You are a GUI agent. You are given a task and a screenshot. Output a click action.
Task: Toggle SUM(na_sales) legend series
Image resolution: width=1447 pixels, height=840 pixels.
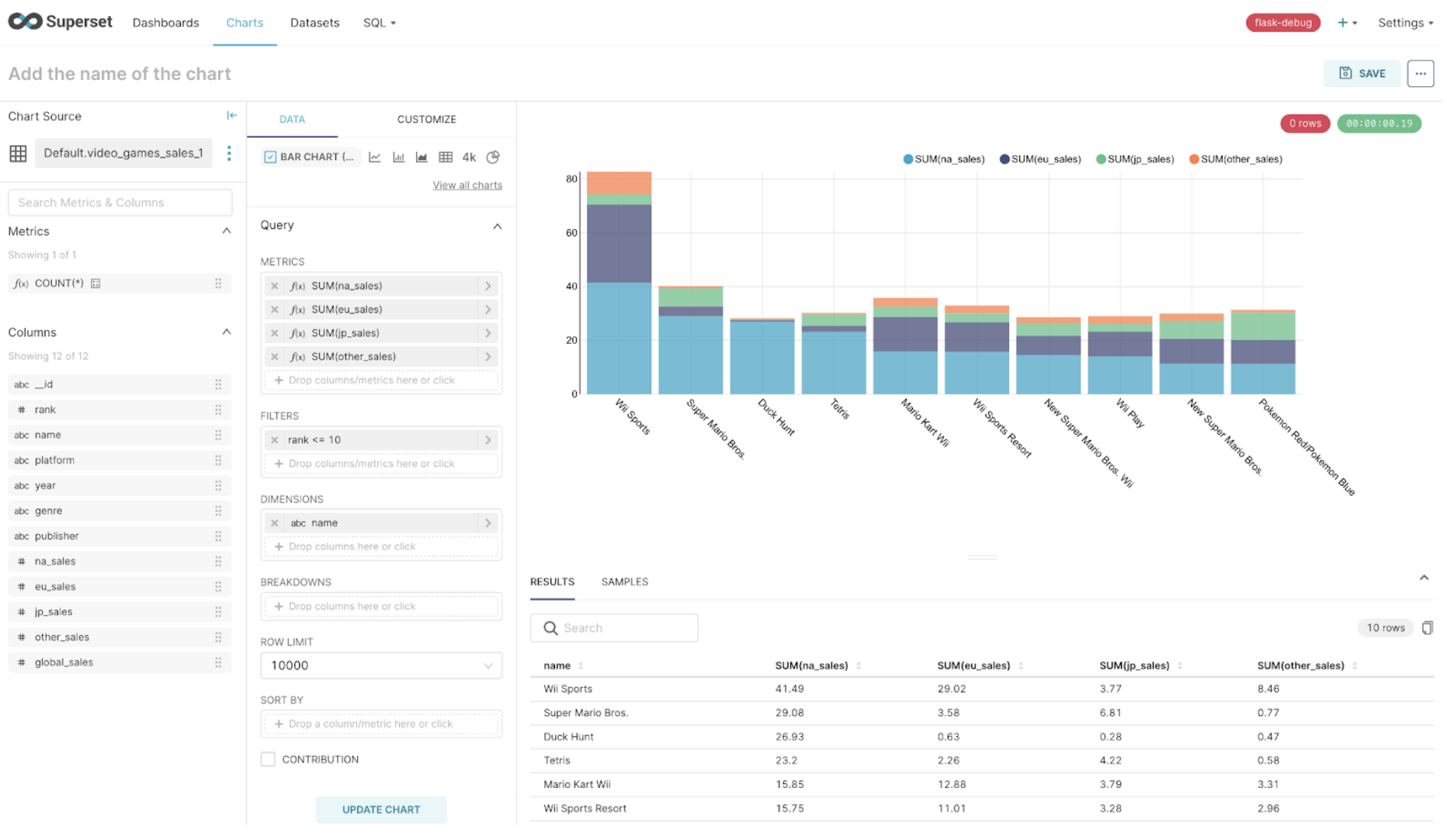point(944,159)
